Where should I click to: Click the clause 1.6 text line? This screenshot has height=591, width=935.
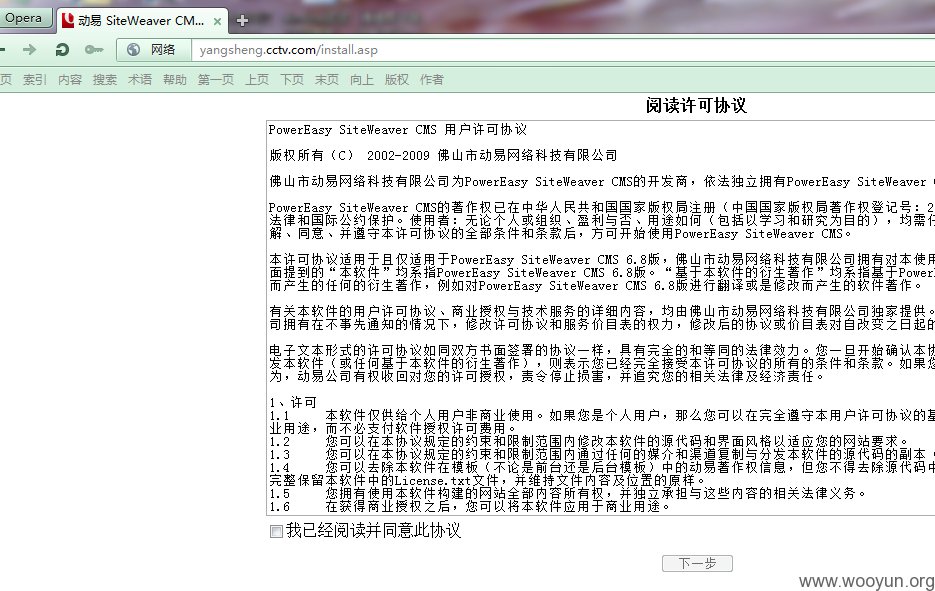tap(470, 507)
